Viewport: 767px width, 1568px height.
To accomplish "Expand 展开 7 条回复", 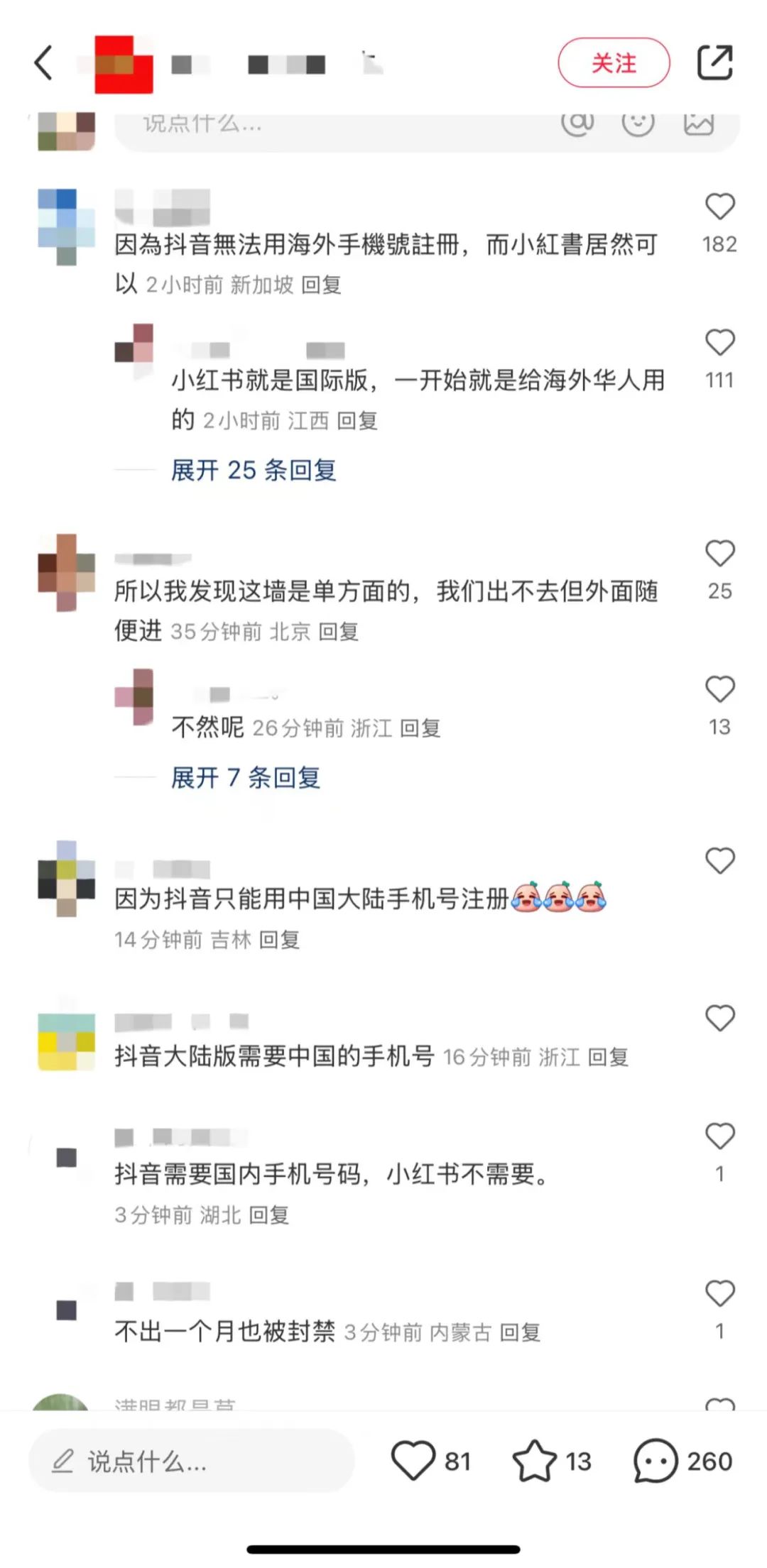I will coord(246,778).
